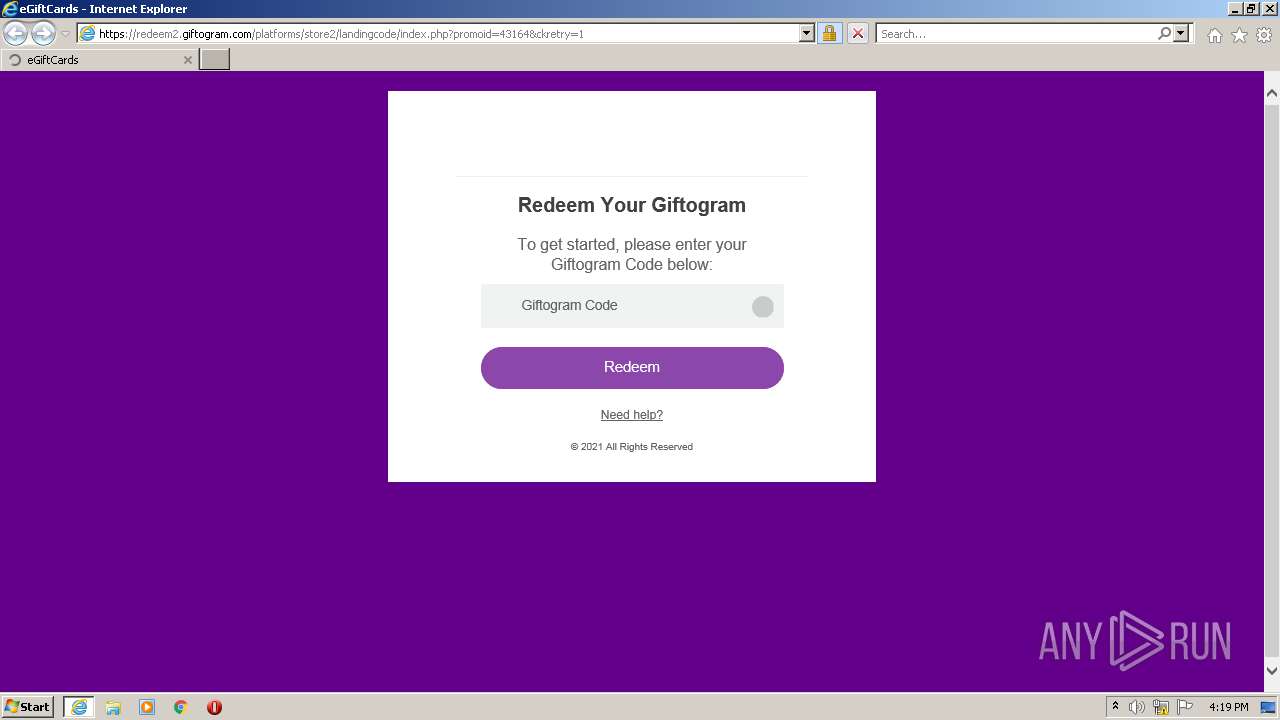Screen dimensions: 1280x720
Task: Click the Redeem button
Action: tap(632, 368)
